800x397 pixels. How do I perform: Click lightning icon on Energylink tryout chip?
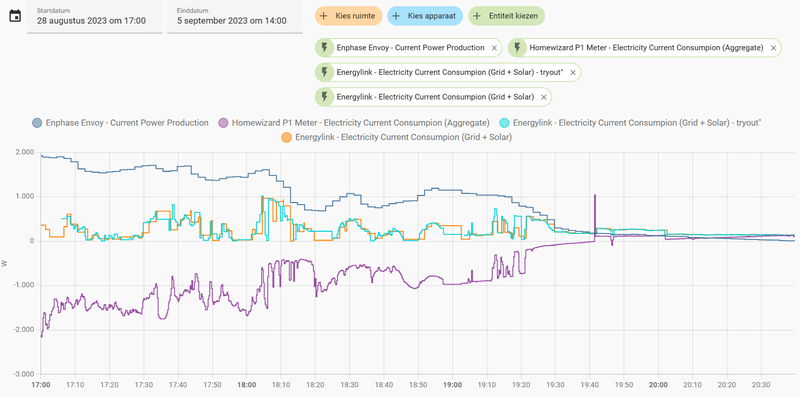[x=324, y=72]
